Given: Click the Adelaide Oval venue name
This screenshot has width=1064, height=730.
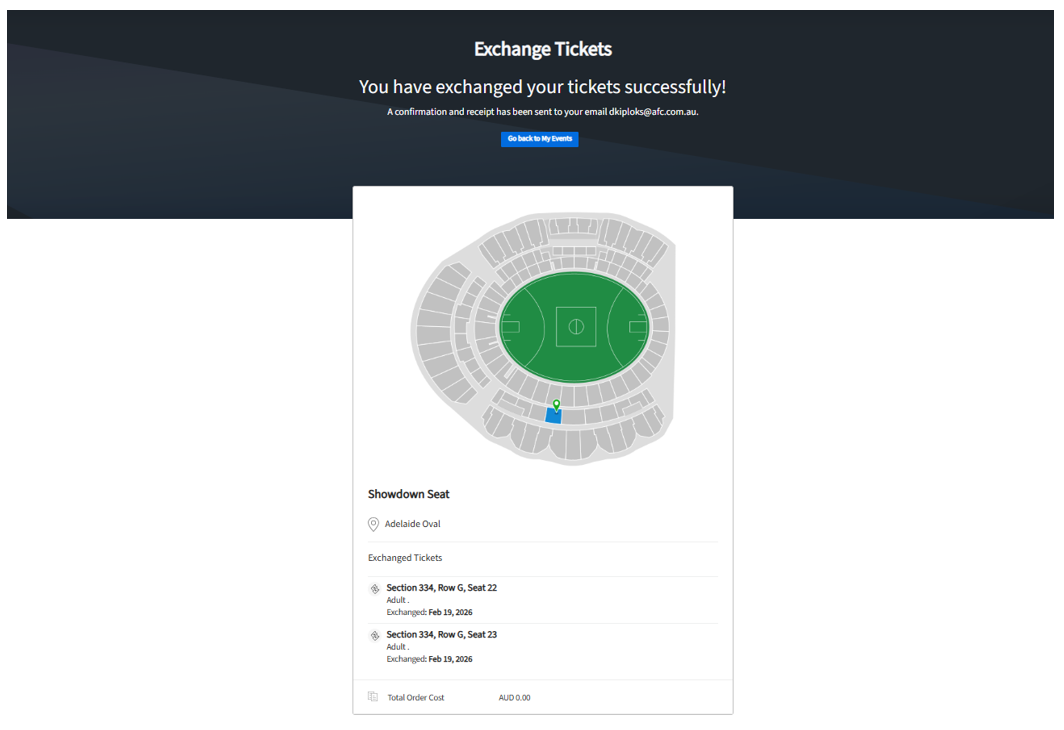Looking at the screenshot, I should pos(412,524).
